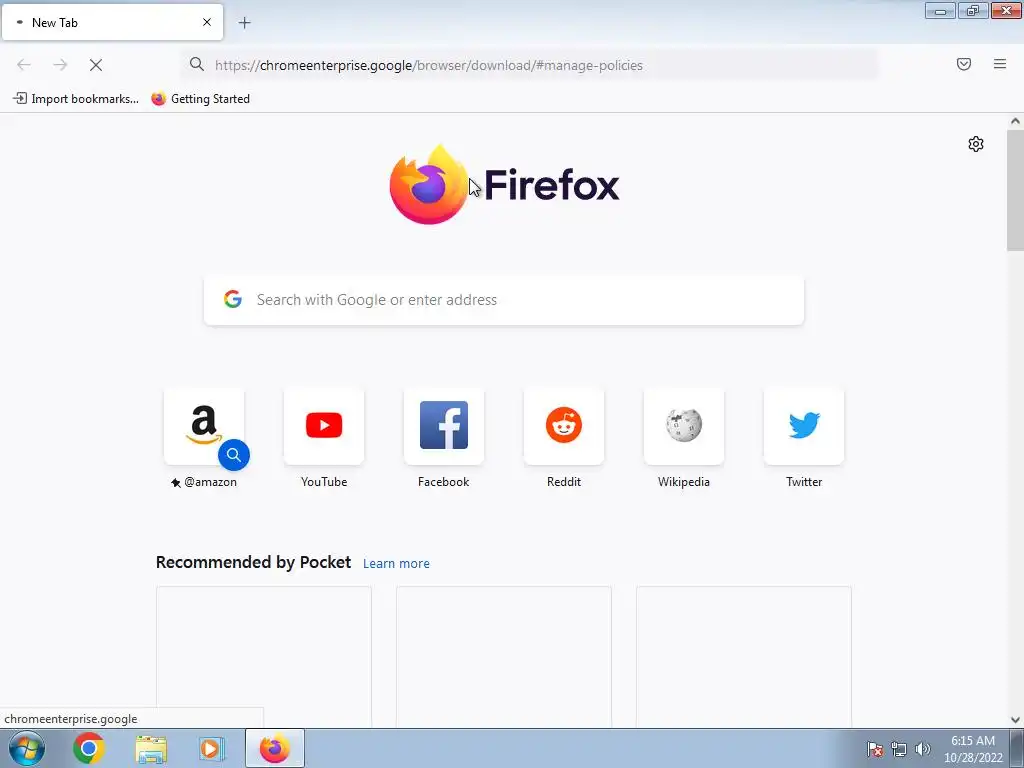
Task: Select the New Tab tab
Action: tap(112, 22)
